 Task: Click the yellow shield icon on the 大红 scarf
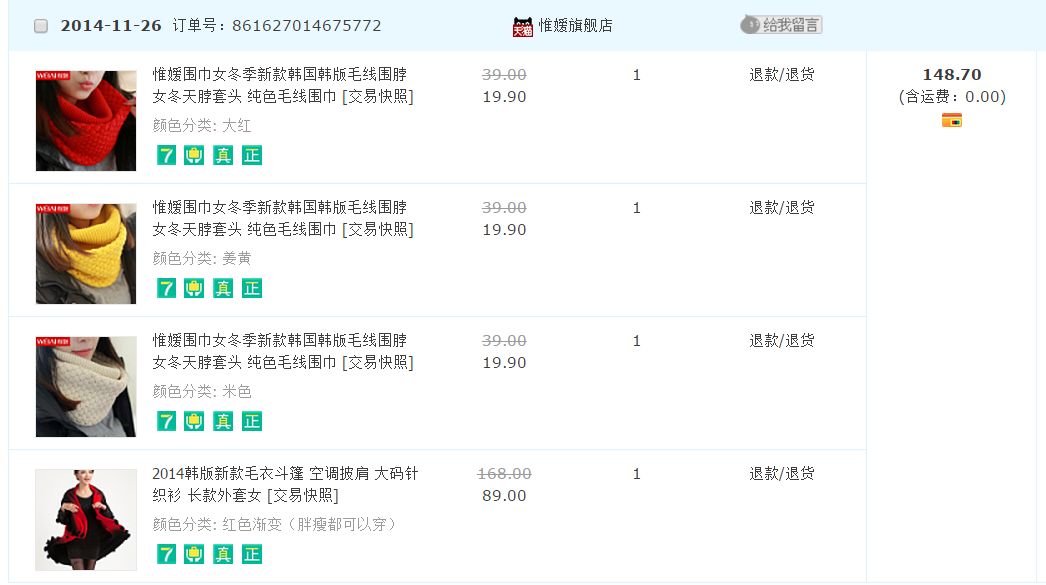click(194, 155)
